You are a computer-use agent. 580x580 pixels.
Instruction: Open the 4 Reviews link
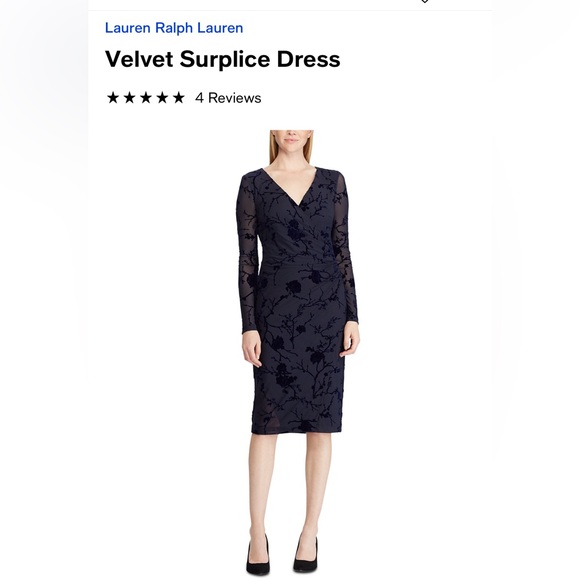pyautogui.click(x=228, y=98)
